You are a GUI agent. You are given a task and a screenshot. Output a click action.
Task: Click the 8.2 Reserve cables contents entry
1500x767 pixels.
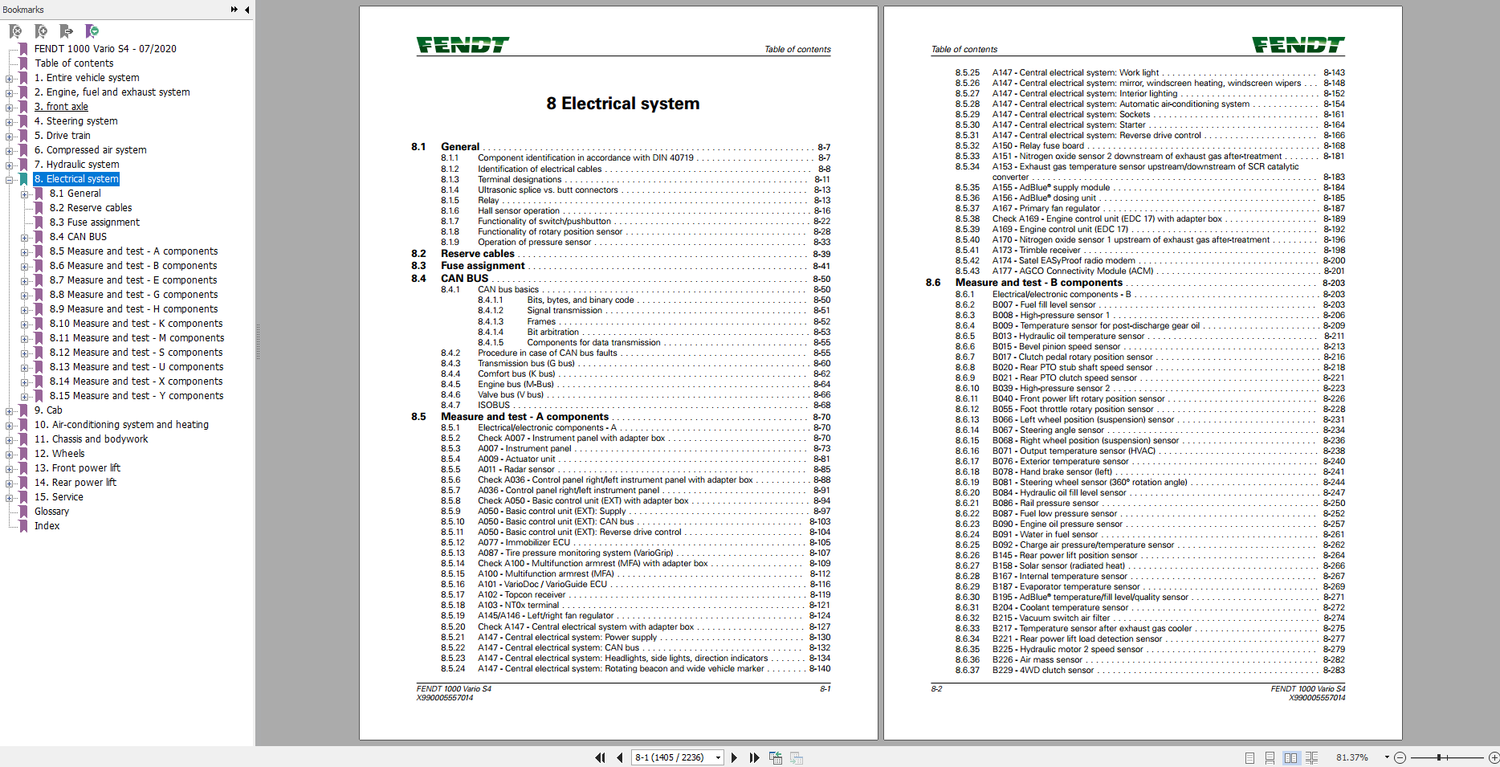point(620,254)
